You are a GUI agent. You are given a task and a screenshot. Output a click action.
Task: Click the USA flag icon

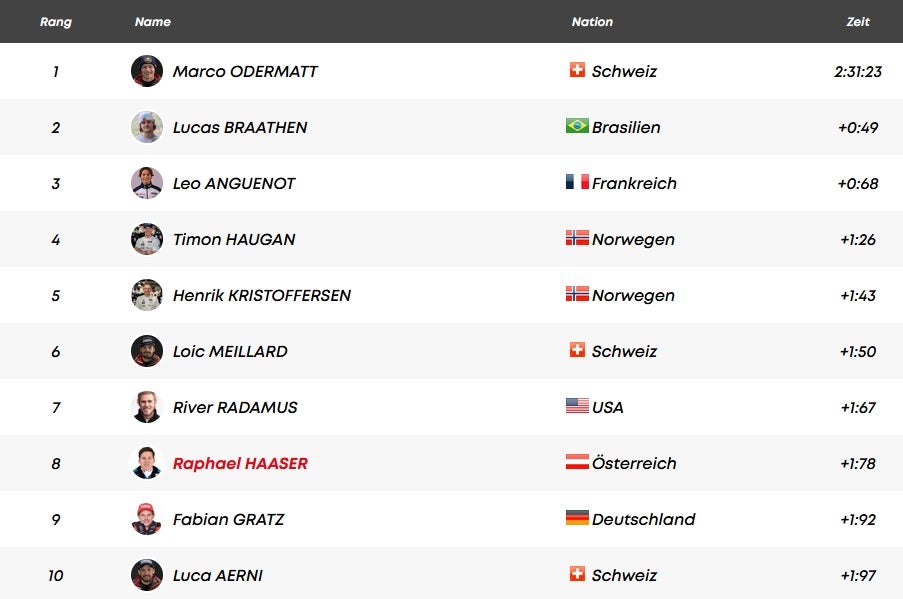(577, 406)
